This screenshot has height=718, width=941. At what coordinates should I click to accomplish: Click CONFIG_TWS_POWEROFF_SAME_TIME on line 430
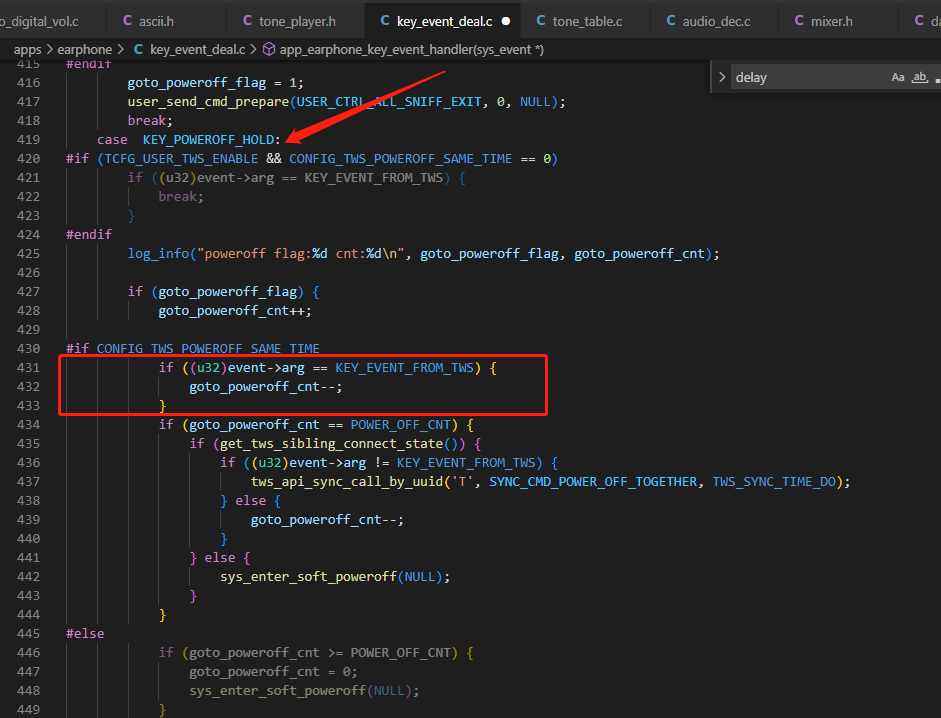point(208,349)
